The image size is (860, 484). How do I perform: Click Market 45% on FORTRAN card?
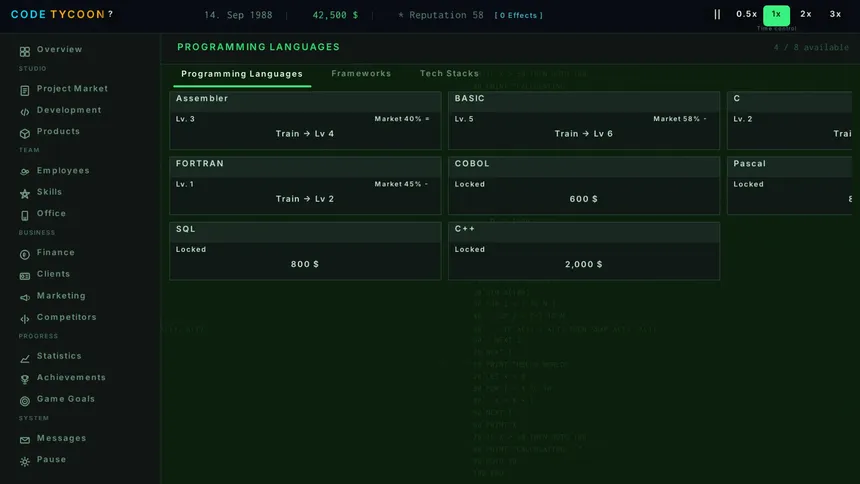click(x=401, y=184)
